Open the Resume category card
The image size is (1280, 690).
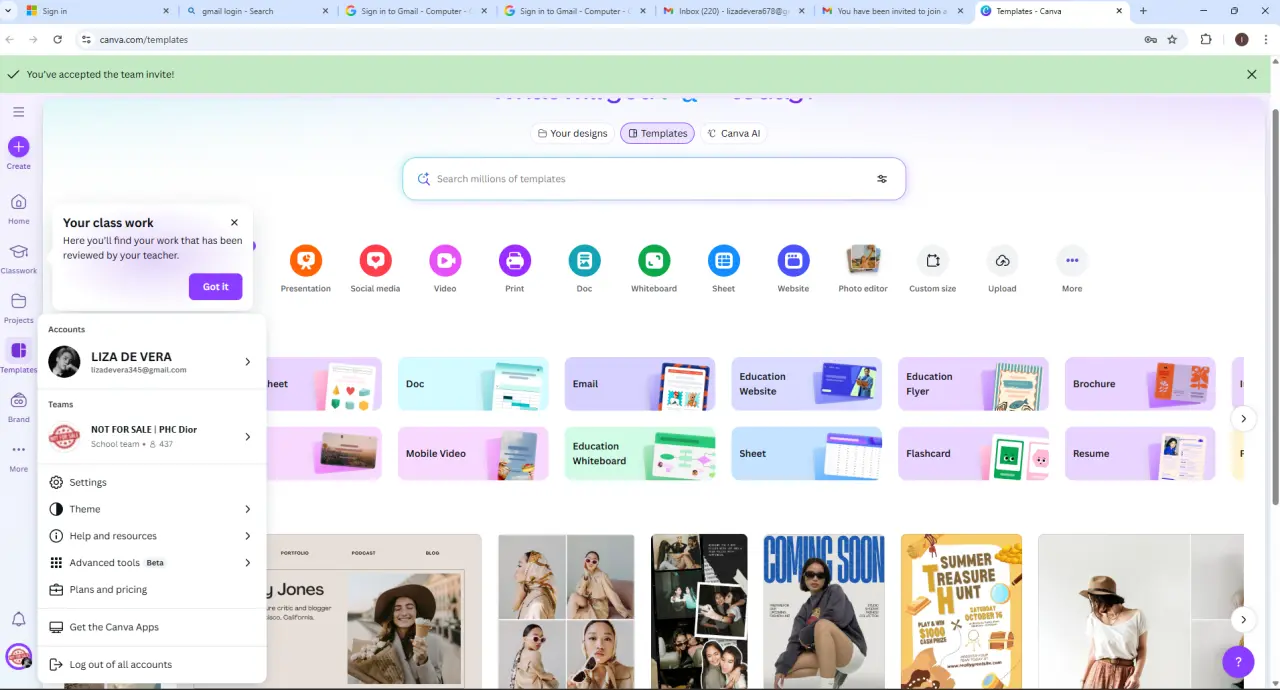pos(1140,454)
